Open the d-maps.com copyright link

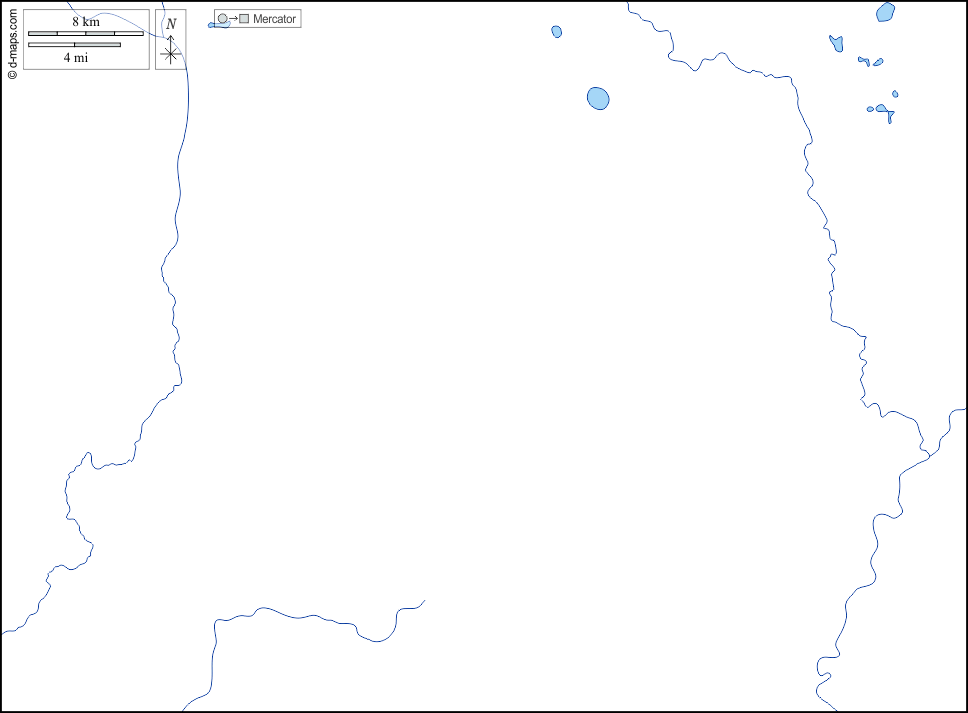coord(12,42)
